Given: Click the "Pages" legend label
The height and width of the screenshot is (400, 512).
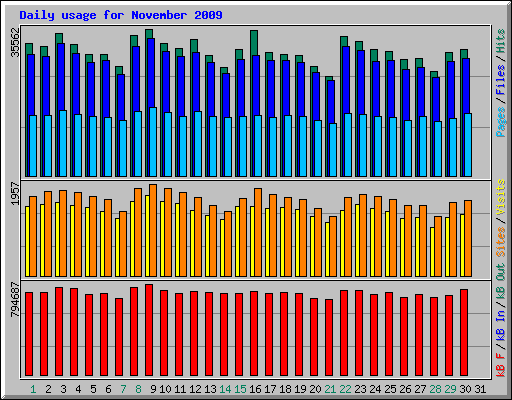Looking at the screenshot, I should pos(501,122).
